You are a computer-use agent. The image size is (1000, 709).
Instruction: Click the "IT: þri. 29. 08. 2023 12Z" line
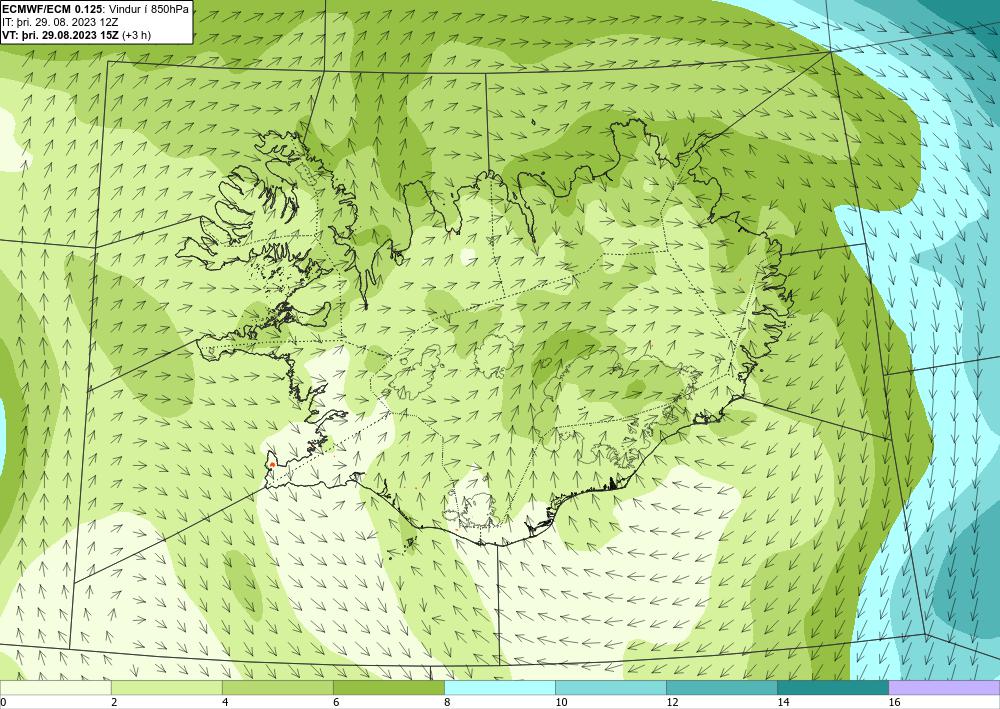click(x=60, y=22)
